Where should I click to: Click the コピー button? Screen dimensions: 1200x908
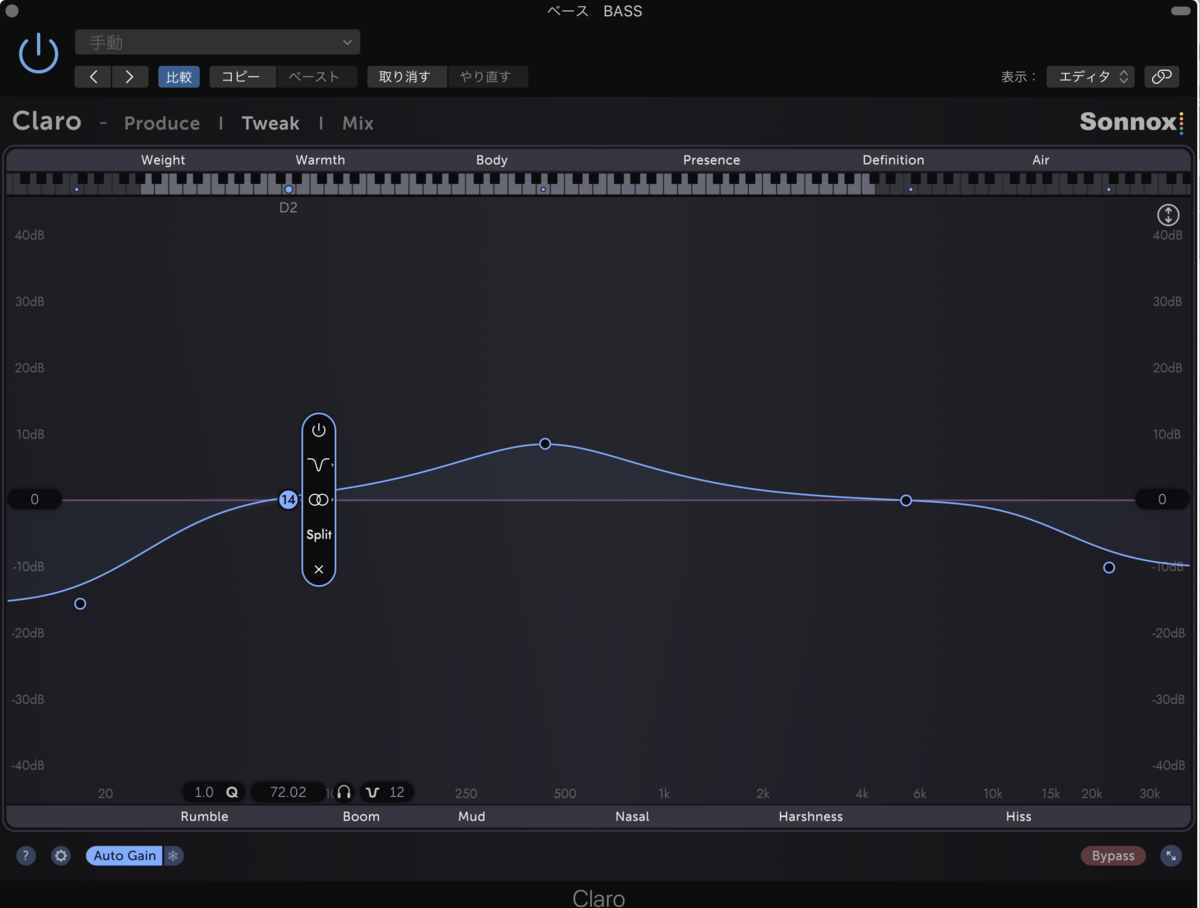click(x=241, y=77)
